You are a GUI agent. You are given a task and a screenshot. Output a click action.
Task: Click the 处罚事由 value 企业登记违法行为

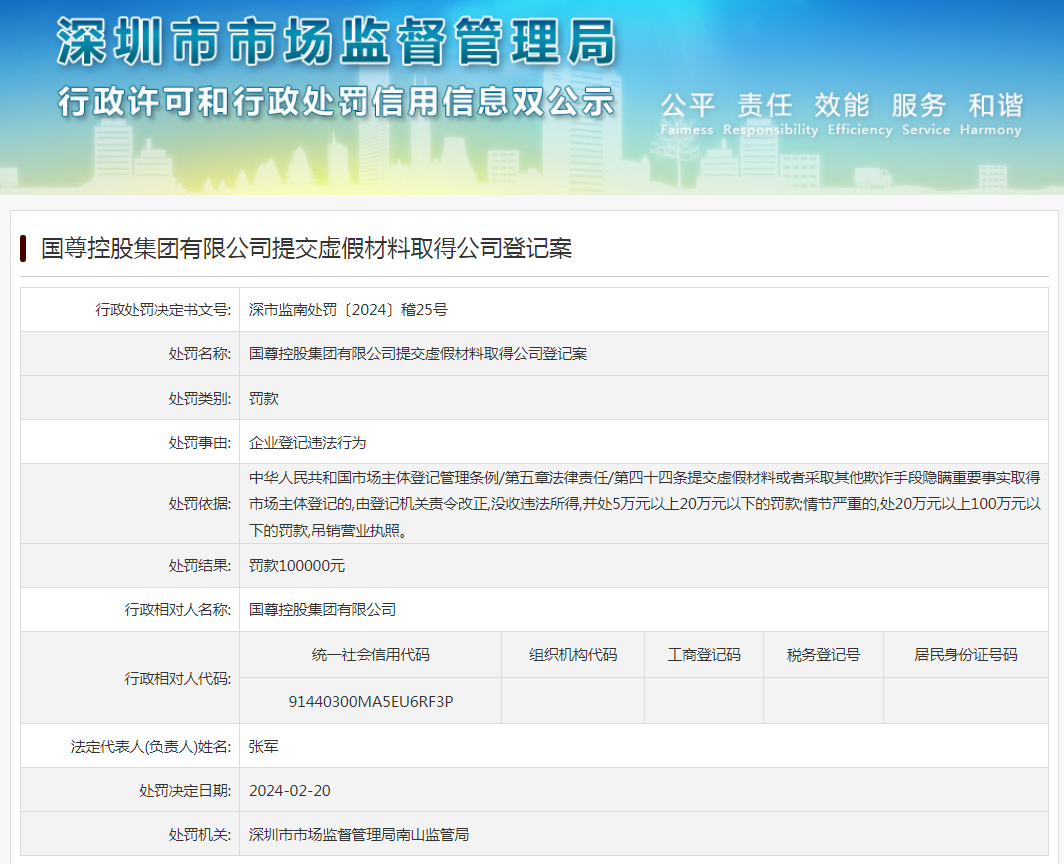308,442
